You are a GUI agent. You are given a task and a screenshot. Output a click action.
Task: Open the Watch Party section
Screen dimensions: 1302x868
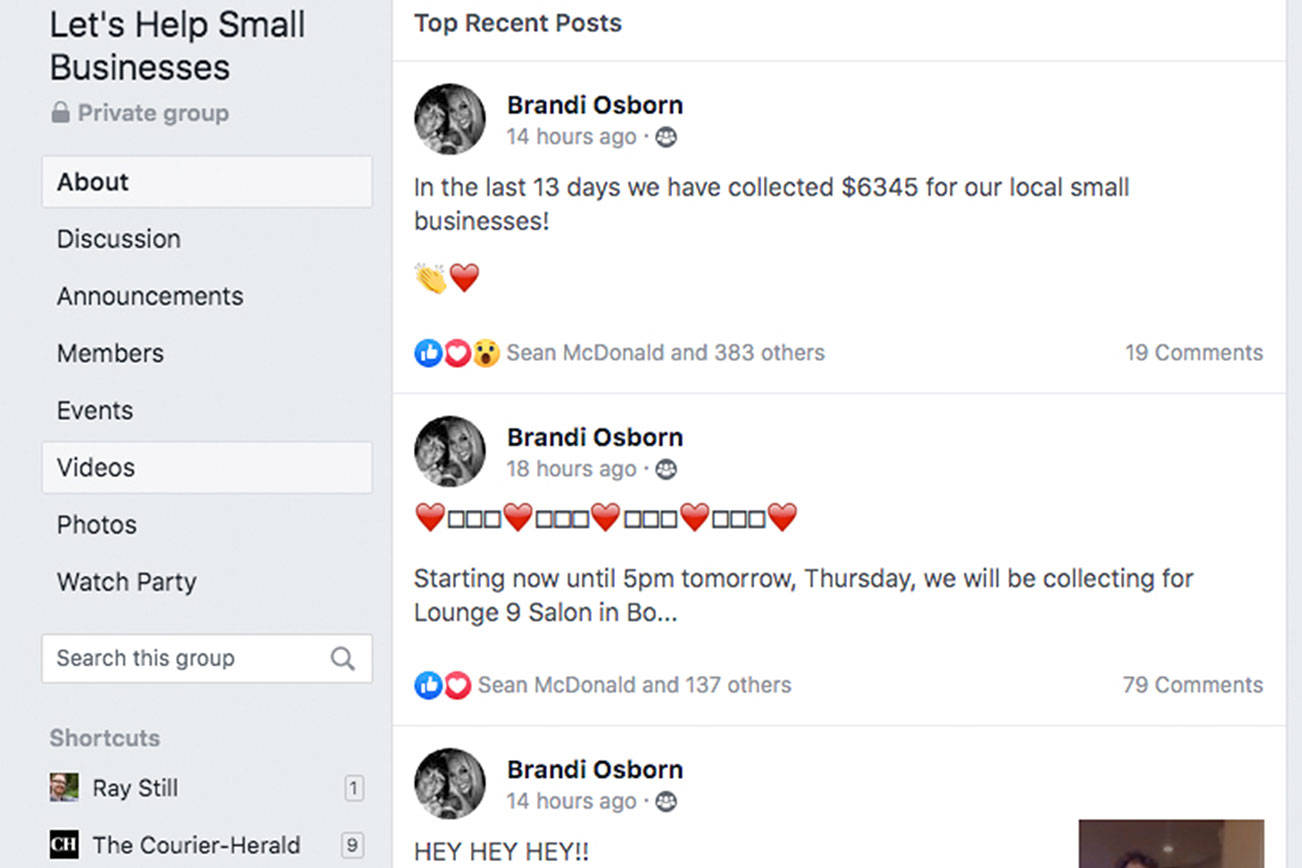[x=127, y=582]
